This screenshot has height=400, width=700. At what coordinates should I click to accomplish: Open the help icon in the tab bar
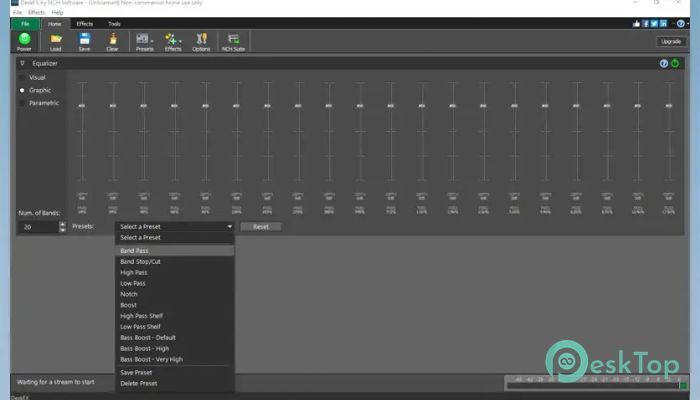pos(680,24)
